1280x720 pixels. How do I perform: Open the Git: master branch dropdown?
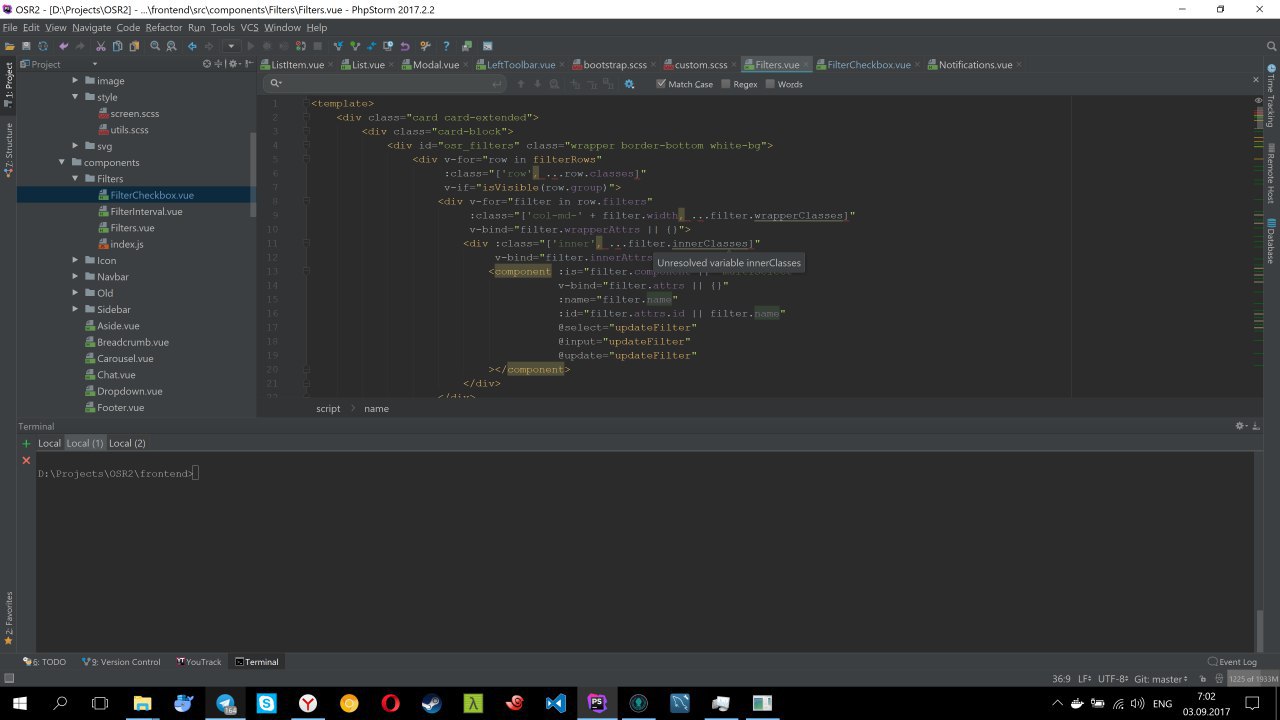click(1161, 679)
